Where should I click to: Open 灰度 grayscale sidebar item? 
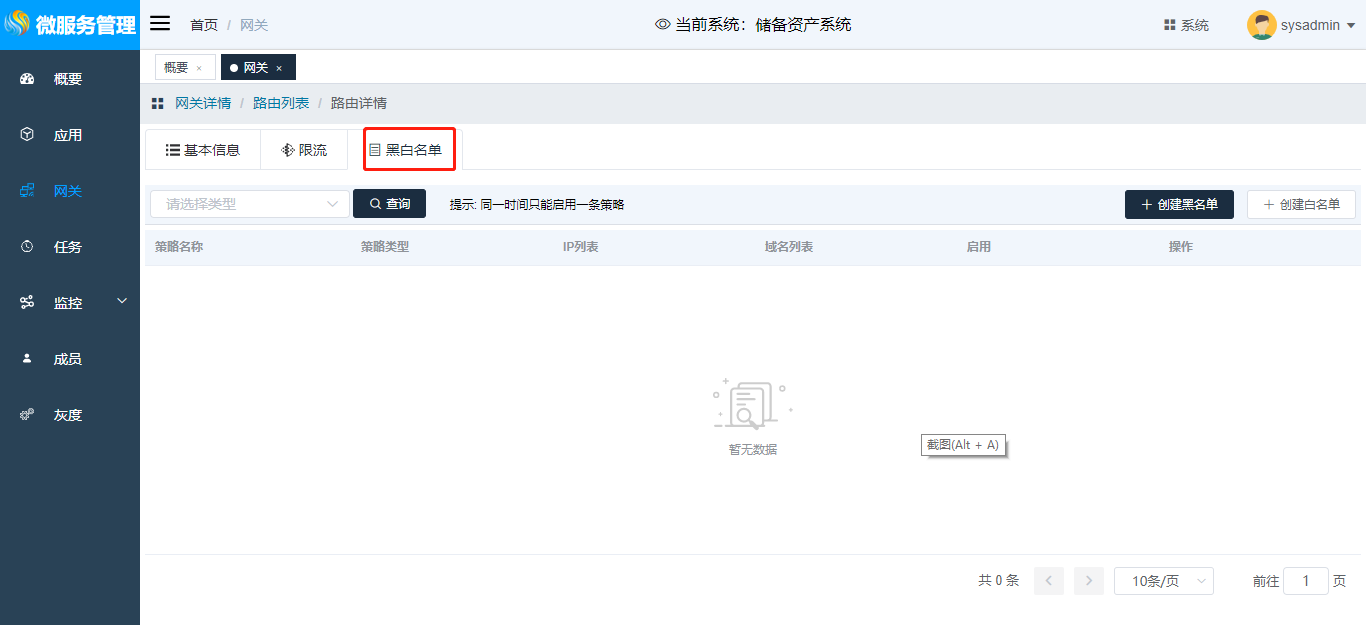pos(68,415)
